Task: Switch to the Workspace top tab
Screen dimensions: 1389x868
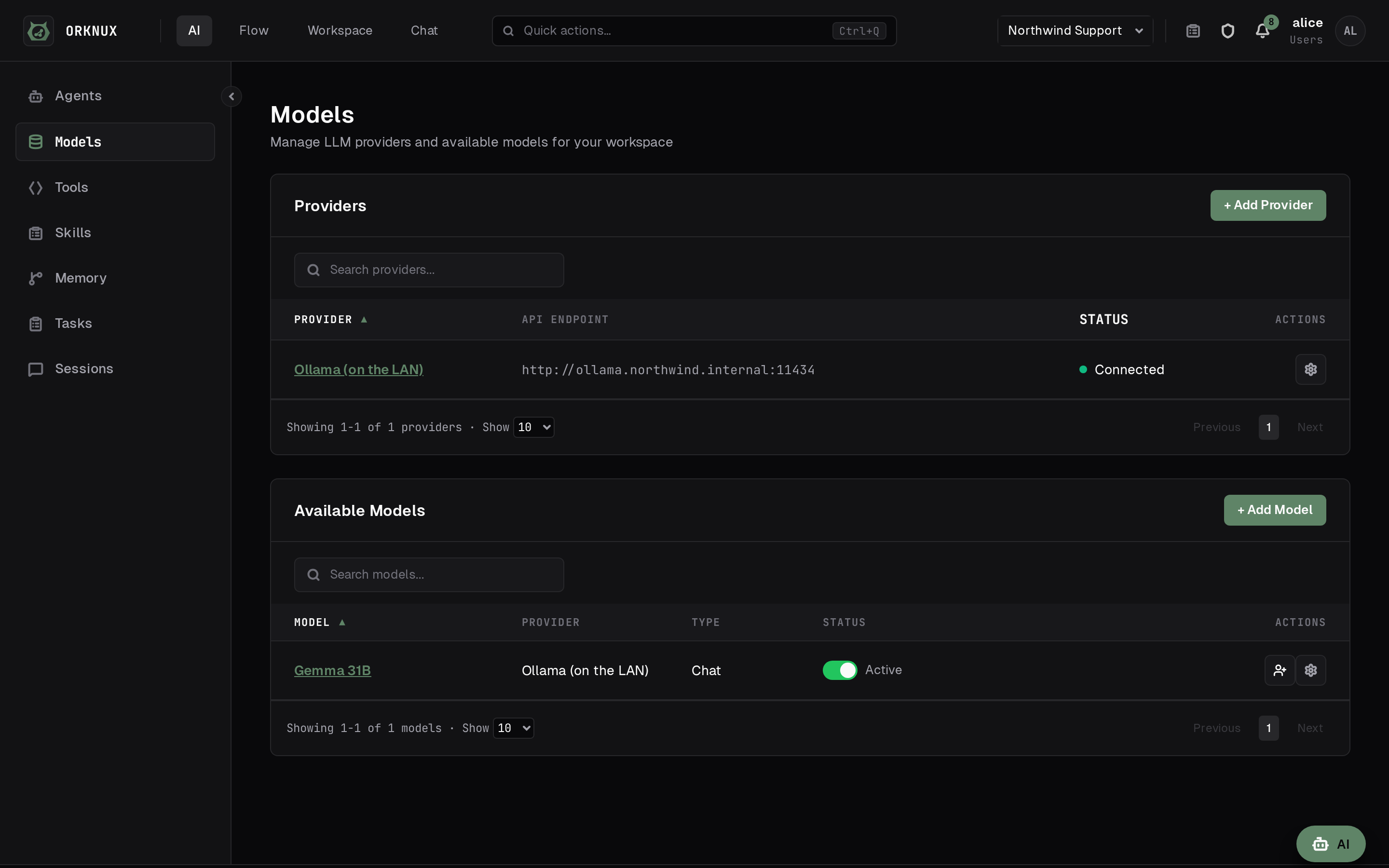Action: 340,30
